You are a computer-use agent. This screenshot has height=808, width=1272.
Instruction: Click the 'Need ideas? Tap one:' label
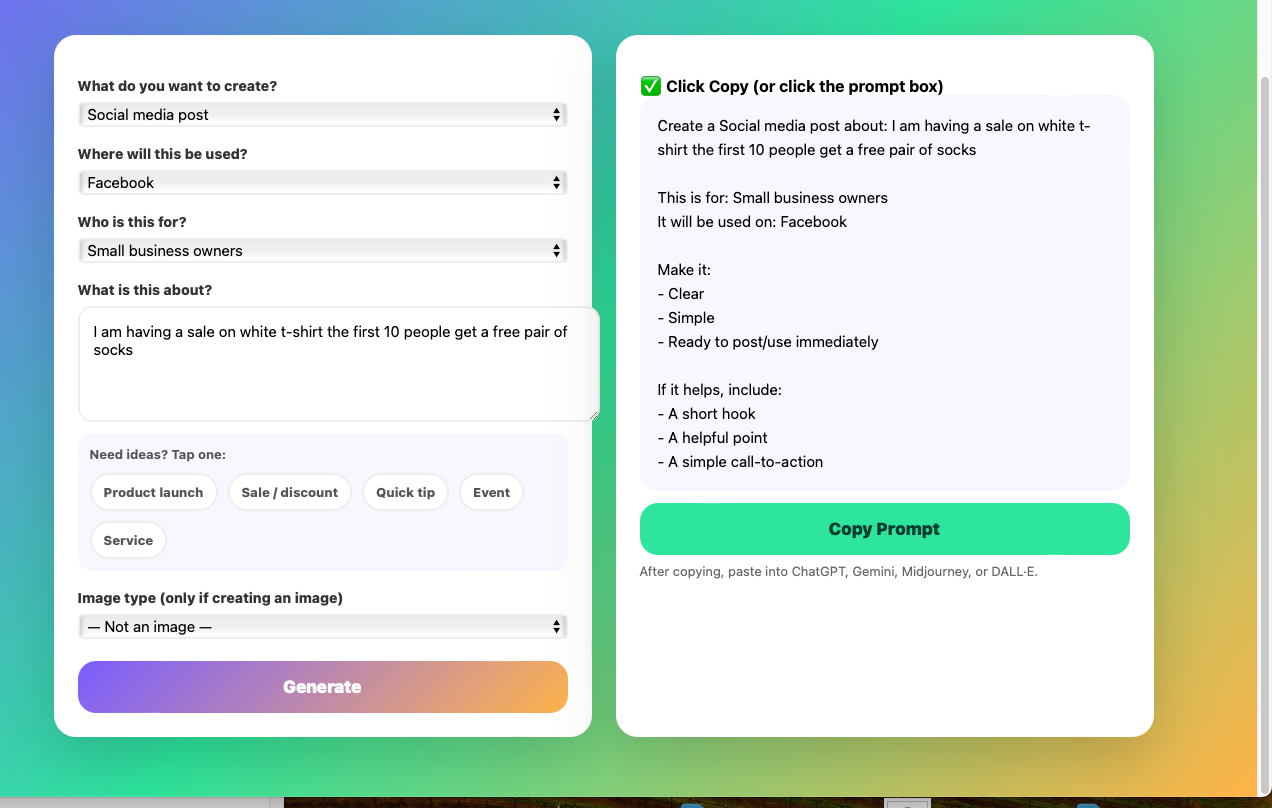click(157, 454)
